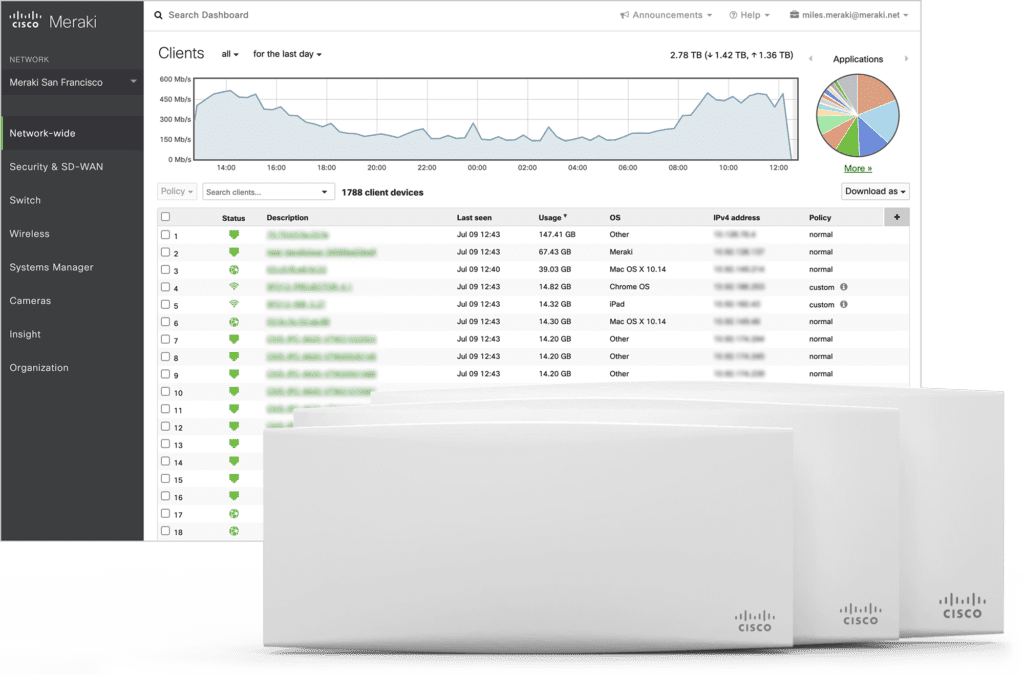Open the 'all' clients filter dropdown

[230, 54]
